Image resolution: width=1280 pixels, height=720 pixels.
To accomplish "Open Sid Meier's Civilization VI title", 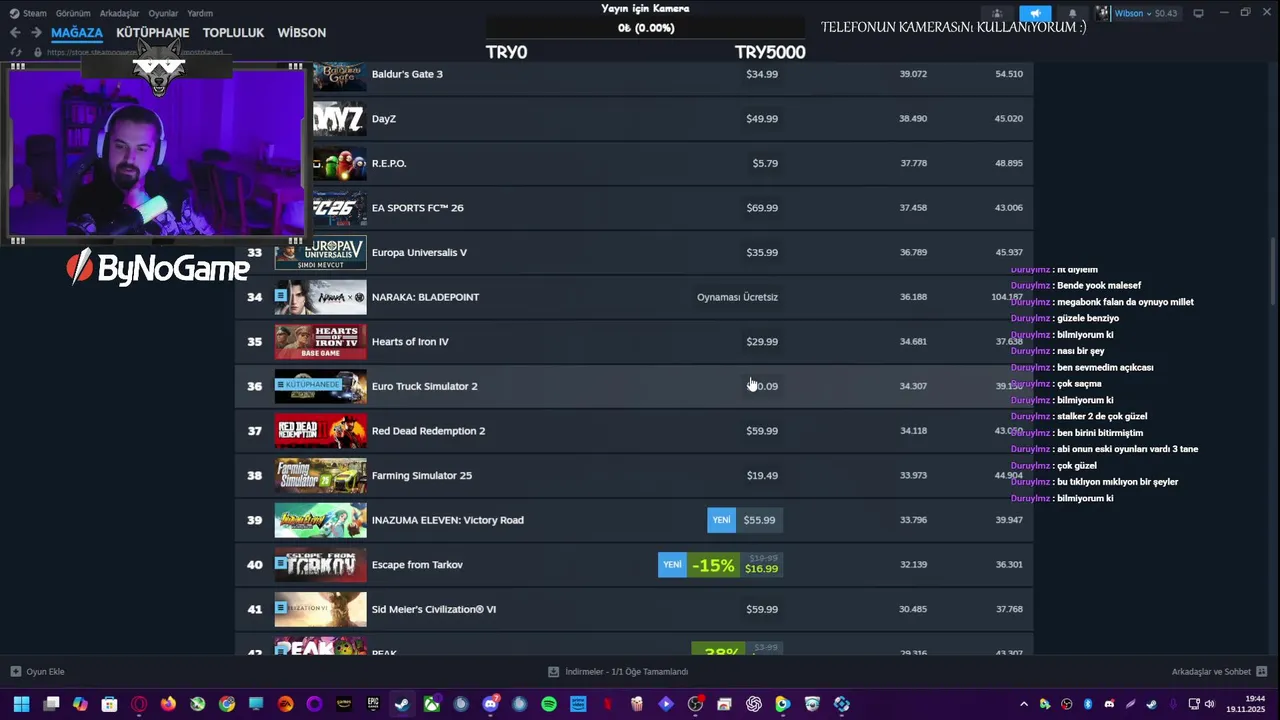I will 434,609.
